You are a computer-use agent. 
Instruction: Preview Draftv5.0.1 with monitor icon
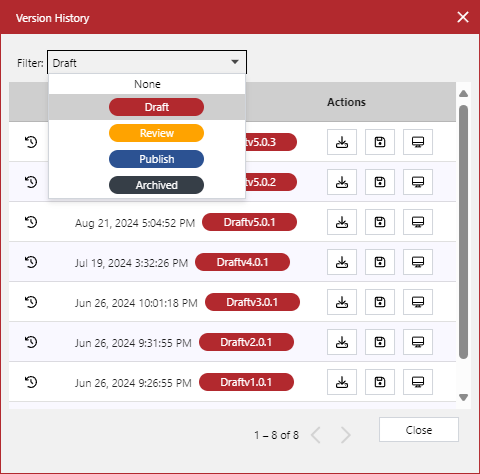(418, 222)
